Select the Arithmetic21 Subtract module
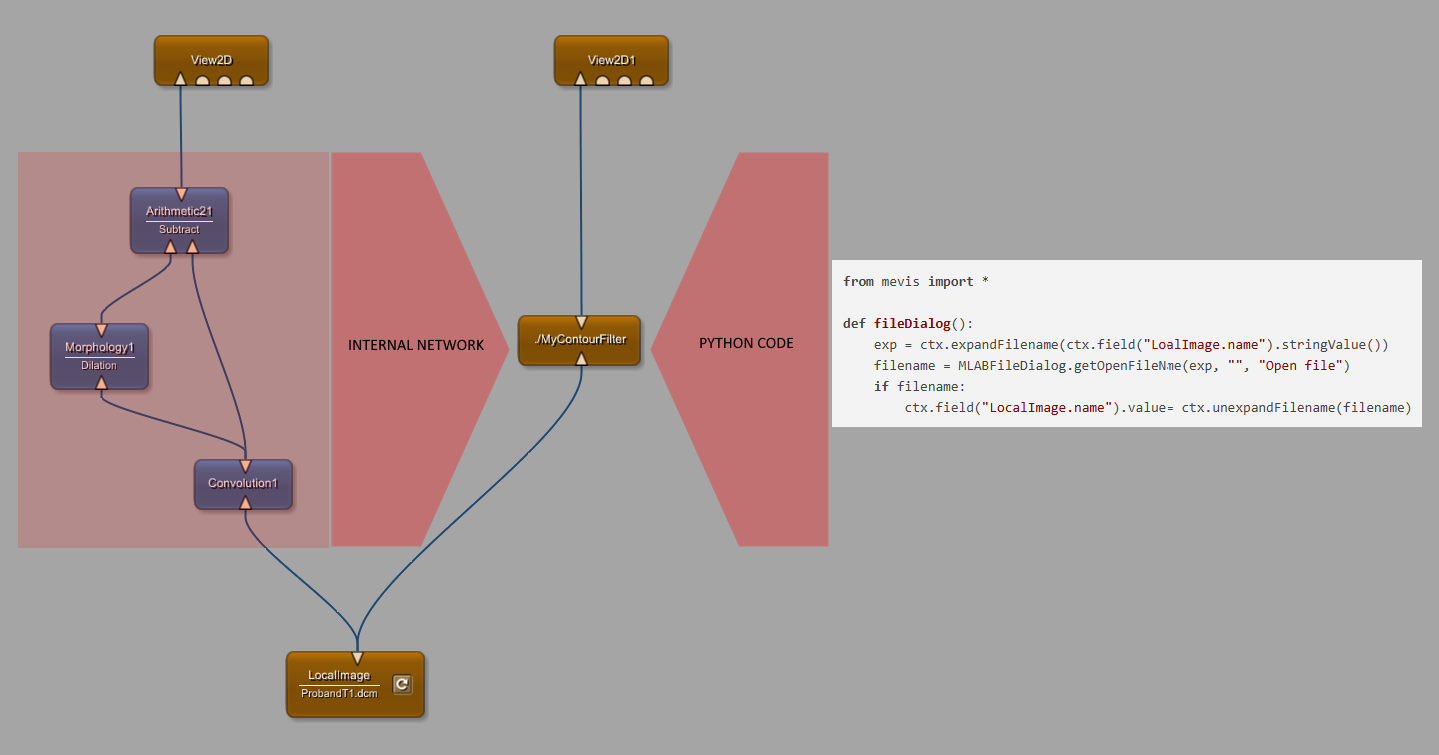This screenshot has width=1439, height=755. click(x=179, y=220)
